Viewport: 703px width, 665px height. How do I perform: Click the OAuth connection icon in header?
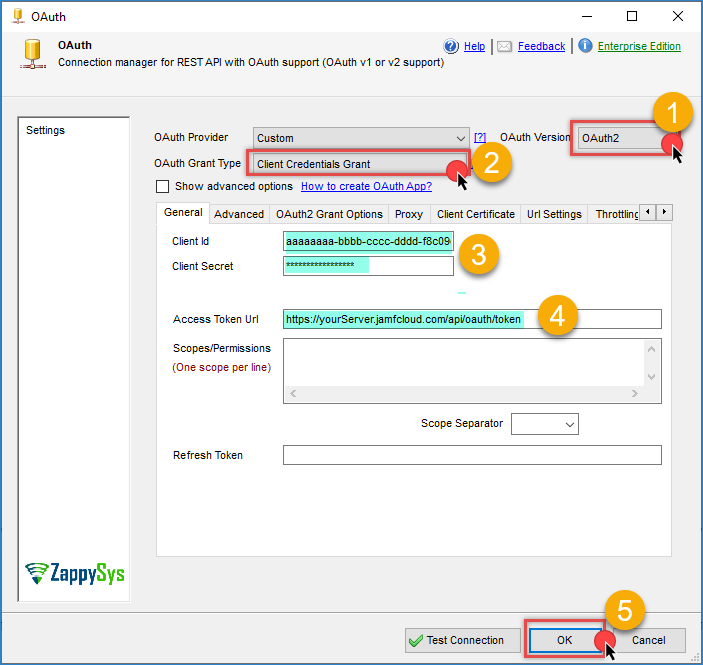(x=31, y=54)
